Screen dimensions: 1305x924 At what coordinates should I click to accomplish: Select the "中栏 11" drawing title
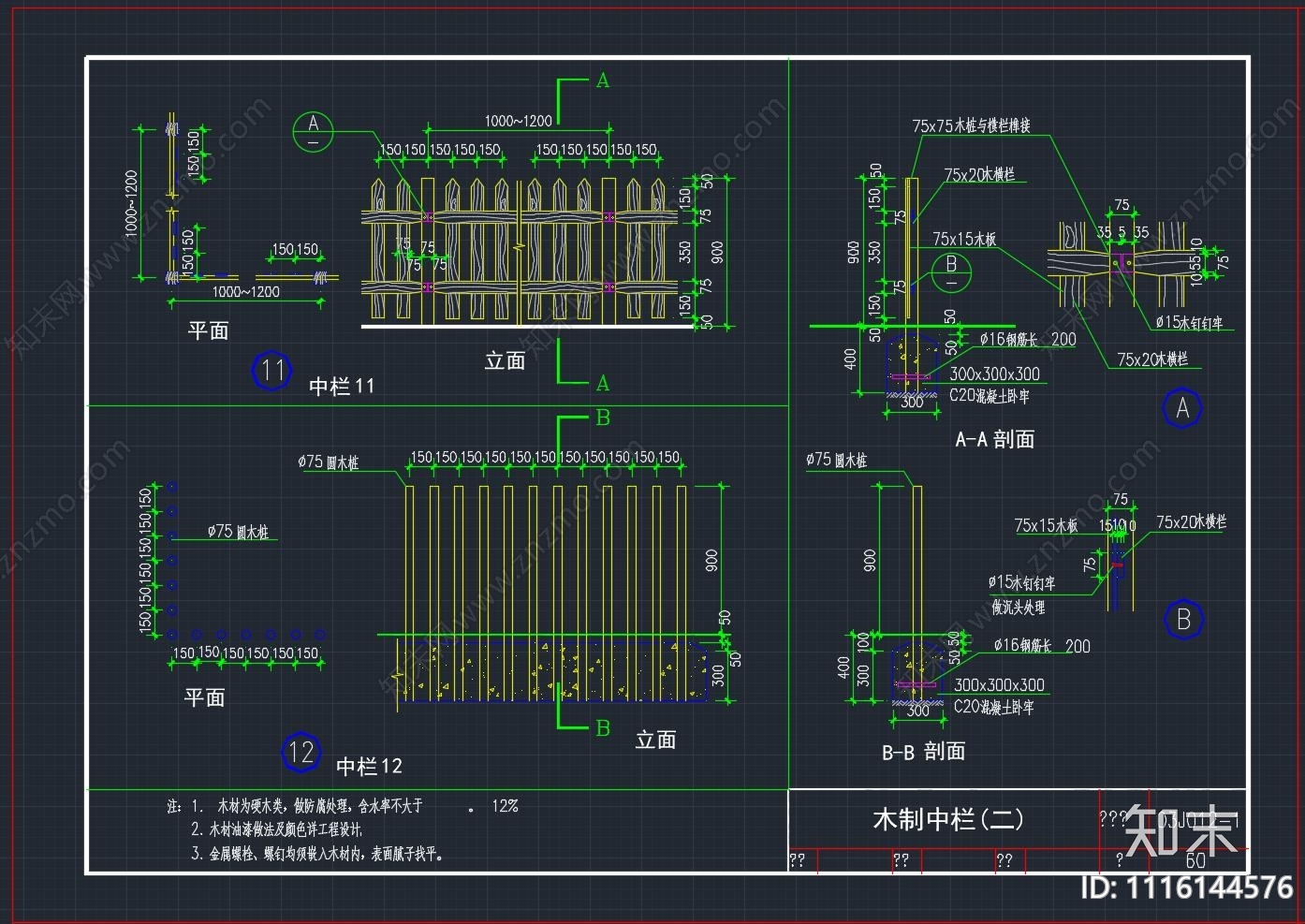pyautogui.click(x=342, y=386)
